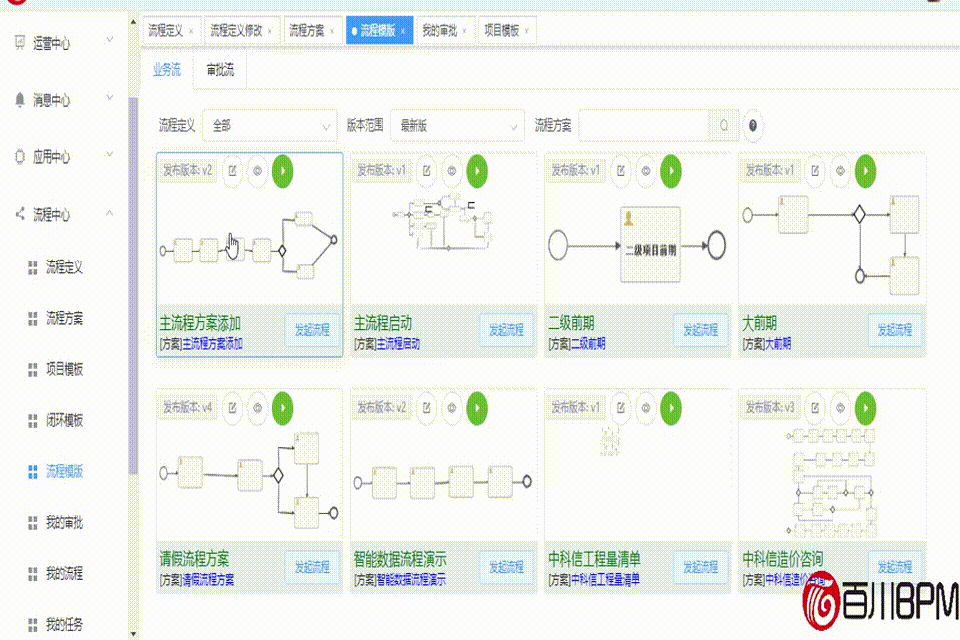Click the search magnifier icon
Screen dimensions: 960x640
tap(723, 126)
